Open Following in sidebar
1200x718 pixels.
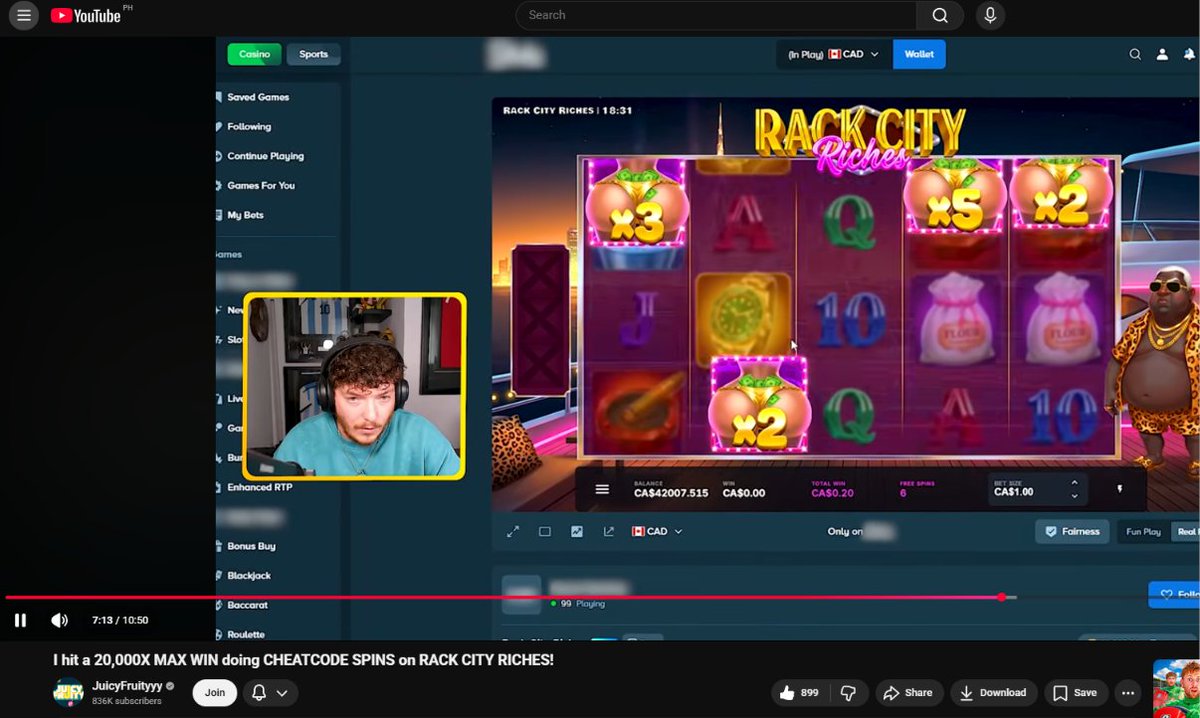249,126
